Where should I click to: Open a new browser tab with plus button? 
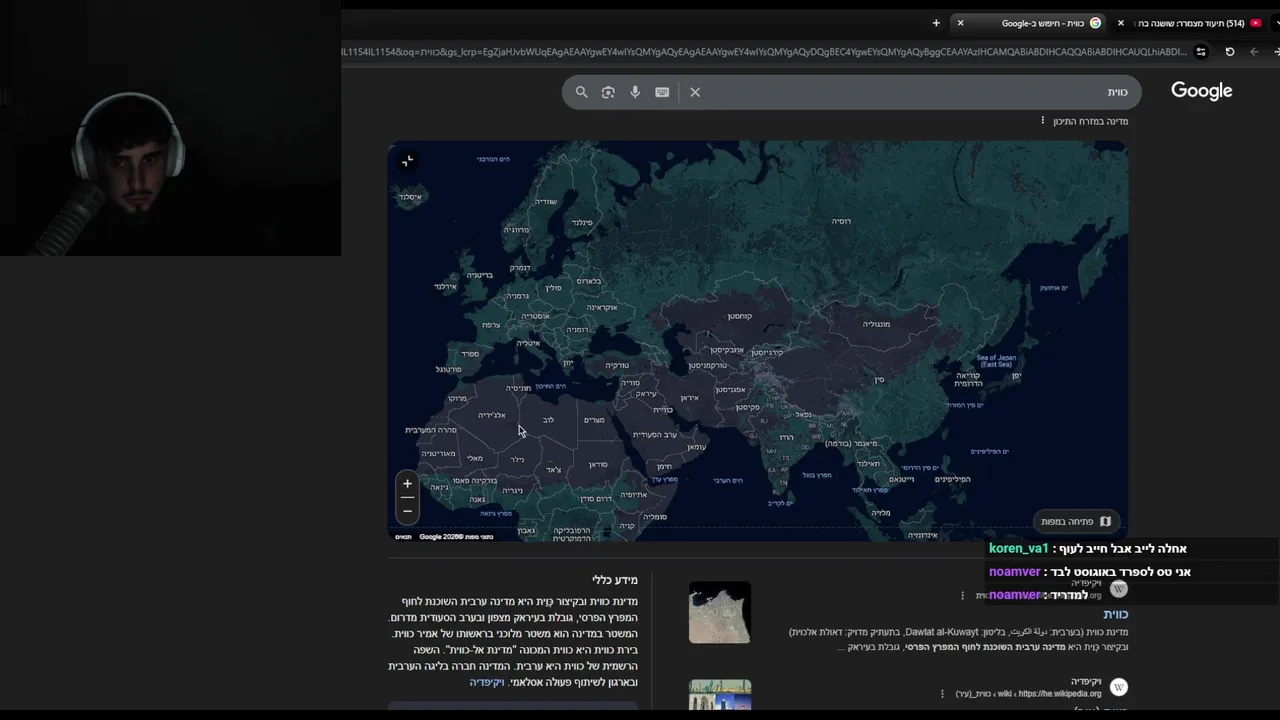click(x=936, y=23)
